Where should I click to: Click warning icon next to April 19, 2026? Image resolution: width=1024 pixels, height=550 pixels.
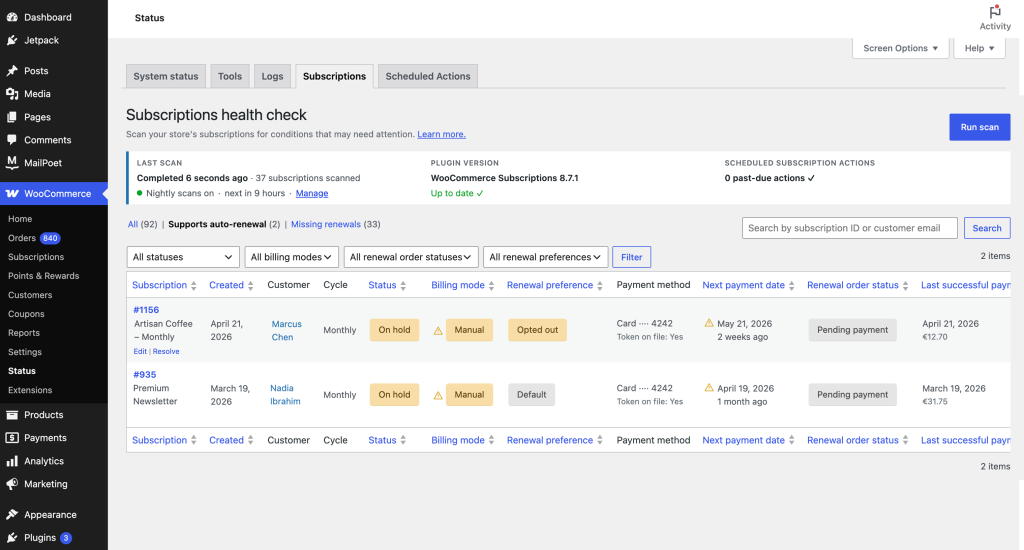pyautogui.click(x=709, y=387)
